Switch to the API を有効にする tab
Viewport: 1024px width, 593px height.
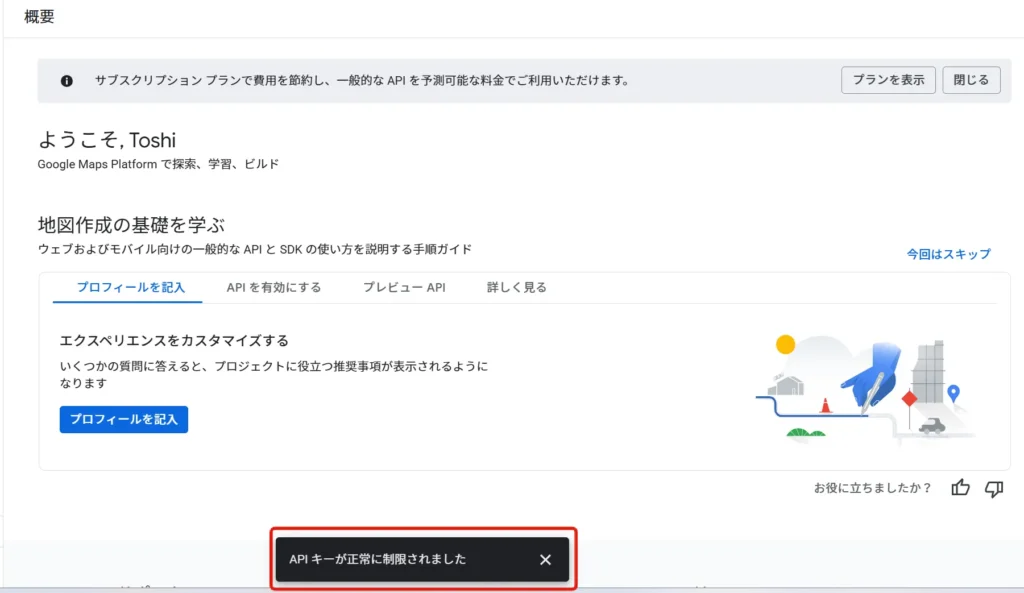pos(274,288)
